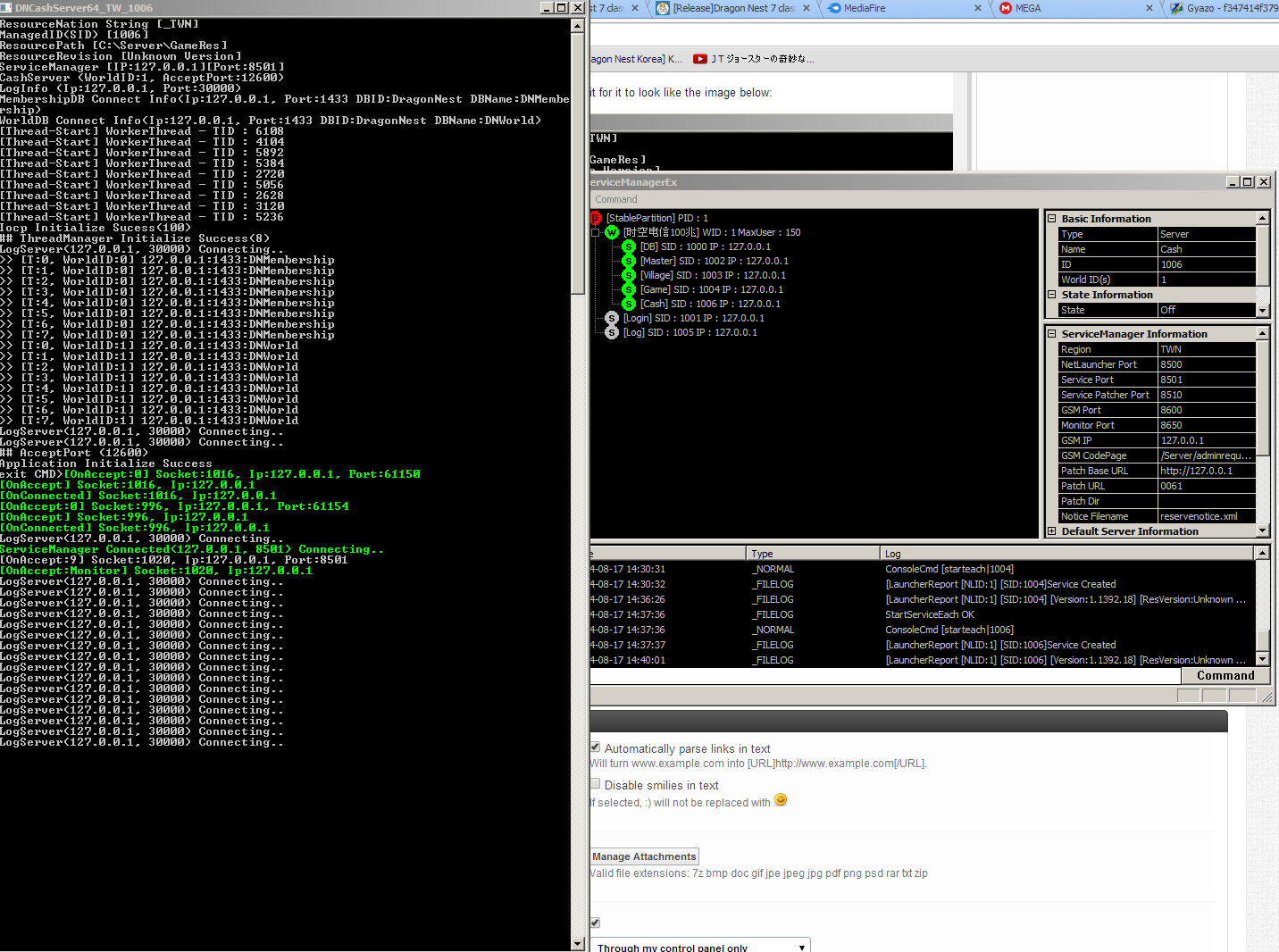Click the Gyazo tab favicon
This screenshot has width=1279, height=952.
(1177, 8)
